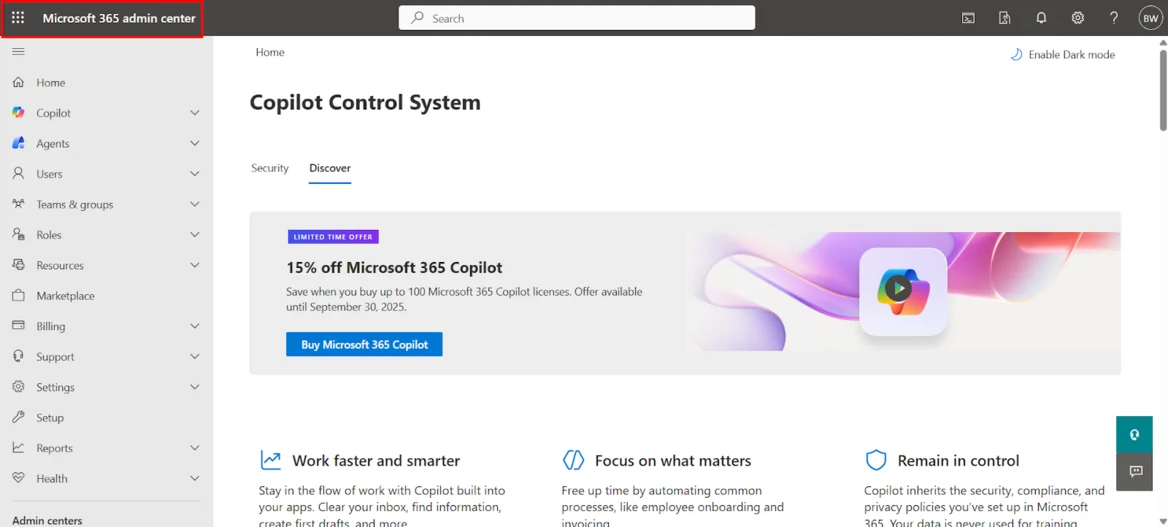This screenshot has width=1168, height=527.
Task: Click the document icon in top bar
Action: coord(1005,19)
